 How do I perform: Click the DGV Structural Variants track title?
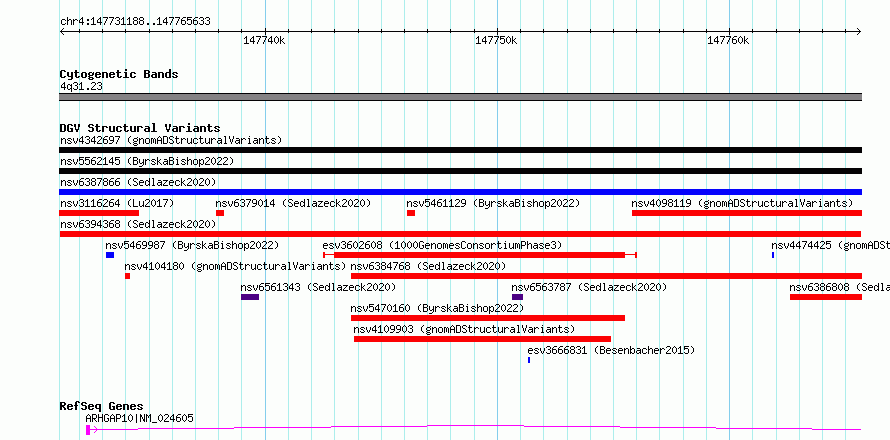coord(140,128)
